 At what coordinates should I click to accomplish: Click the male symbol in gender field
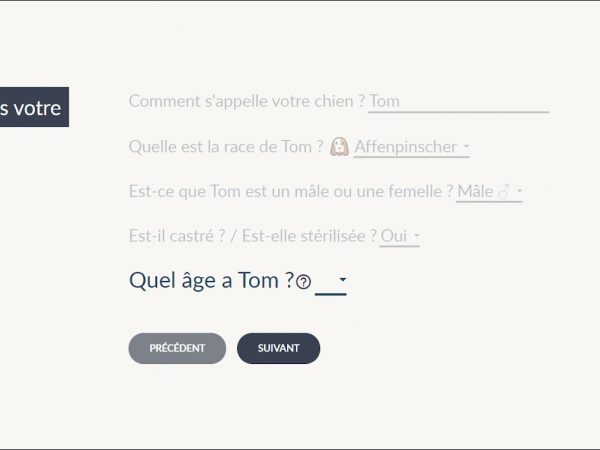pos(504,191)
